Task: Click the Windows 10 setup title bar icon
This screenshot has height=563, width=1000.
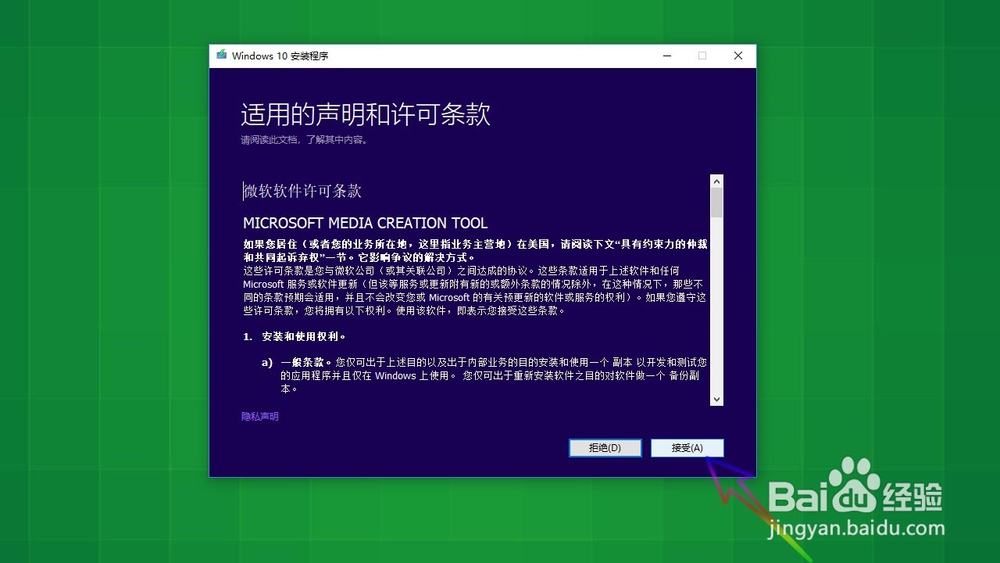Action: pyautogui.click(x=221, y=55)
